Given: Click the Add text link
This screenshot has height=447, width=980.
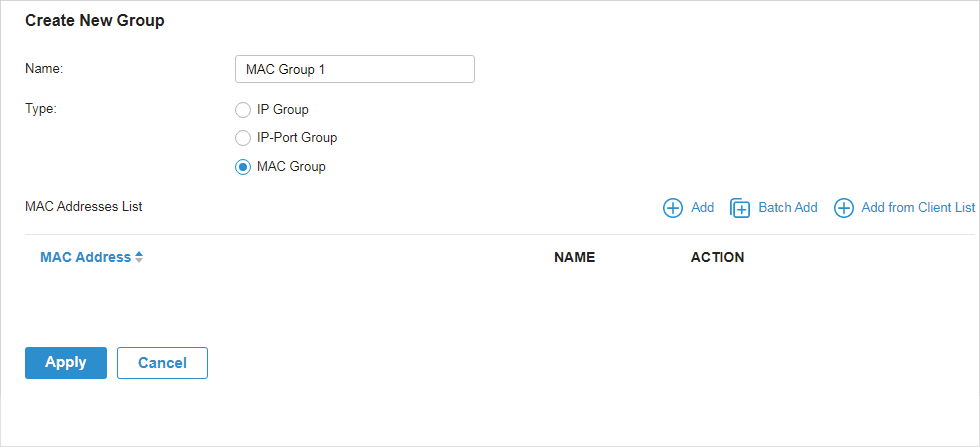Looking at the screenshot, I should [702, 208].
